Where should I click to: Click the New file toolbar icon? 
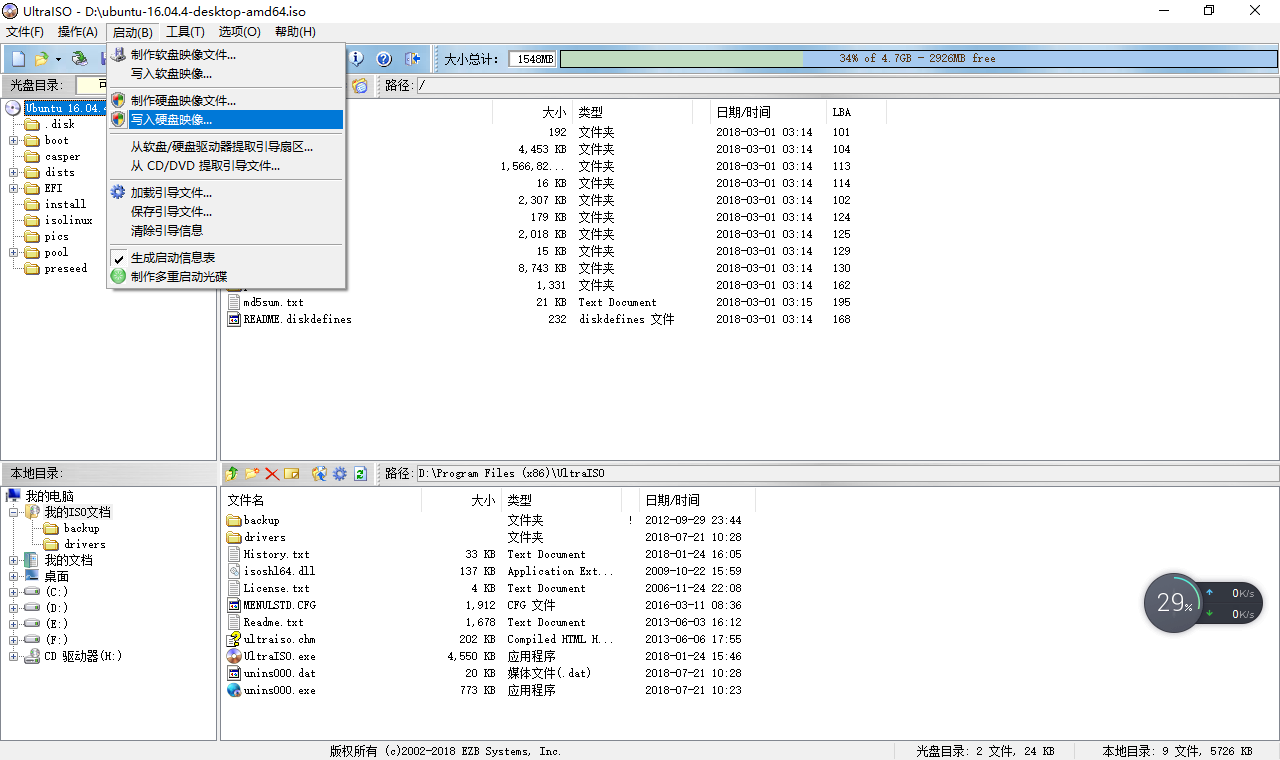pyautogui.click(x=18, y=59)
